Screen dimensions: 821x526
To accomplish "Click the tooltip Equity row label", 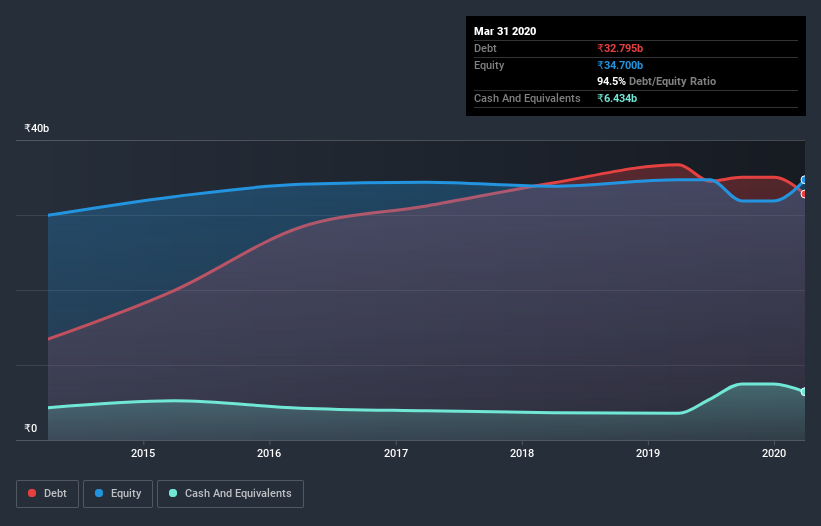I will point(489,65).
